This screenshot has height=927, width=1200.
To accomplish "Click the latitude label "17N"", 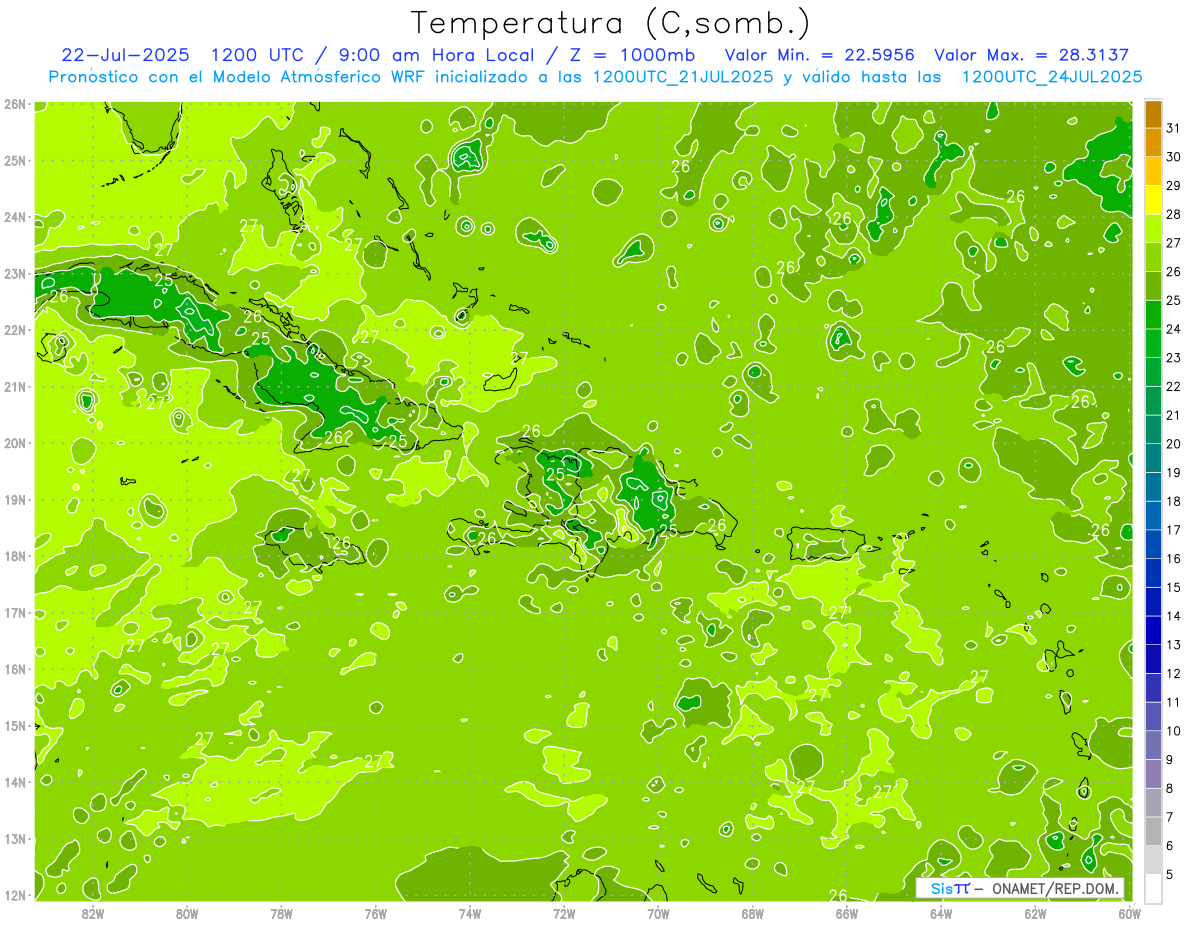I will coord(15,612).
